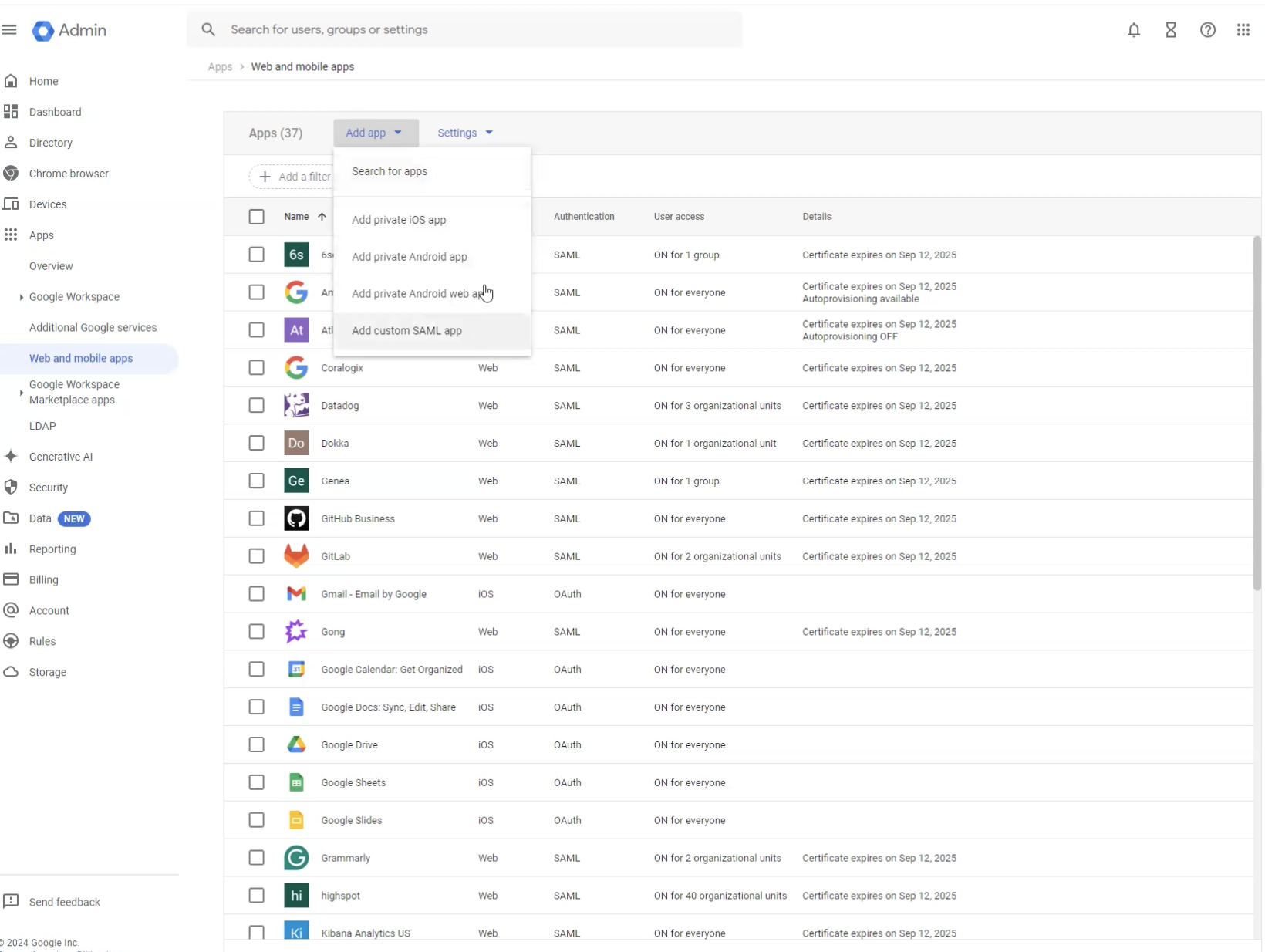Check the Gong row checkbox
Image resolution: width=1265 pixels, height=952 pixels.
point(257,631)
